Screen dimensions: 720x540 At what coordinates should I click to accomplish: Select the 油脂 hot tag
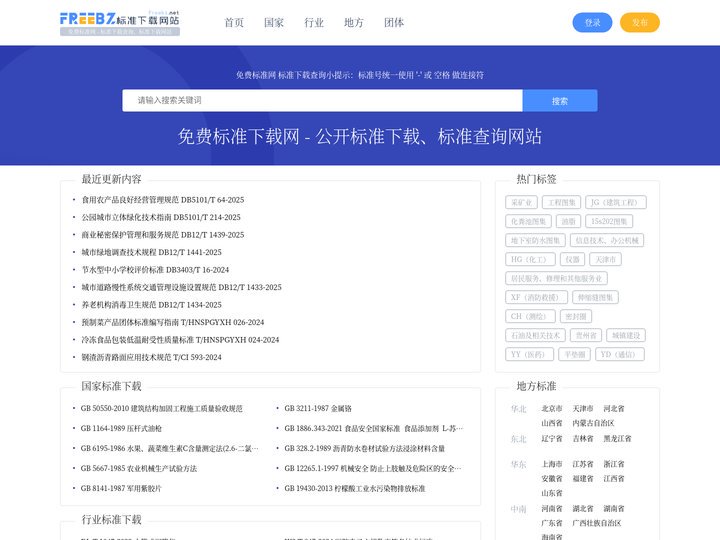(x=568, y=221)
